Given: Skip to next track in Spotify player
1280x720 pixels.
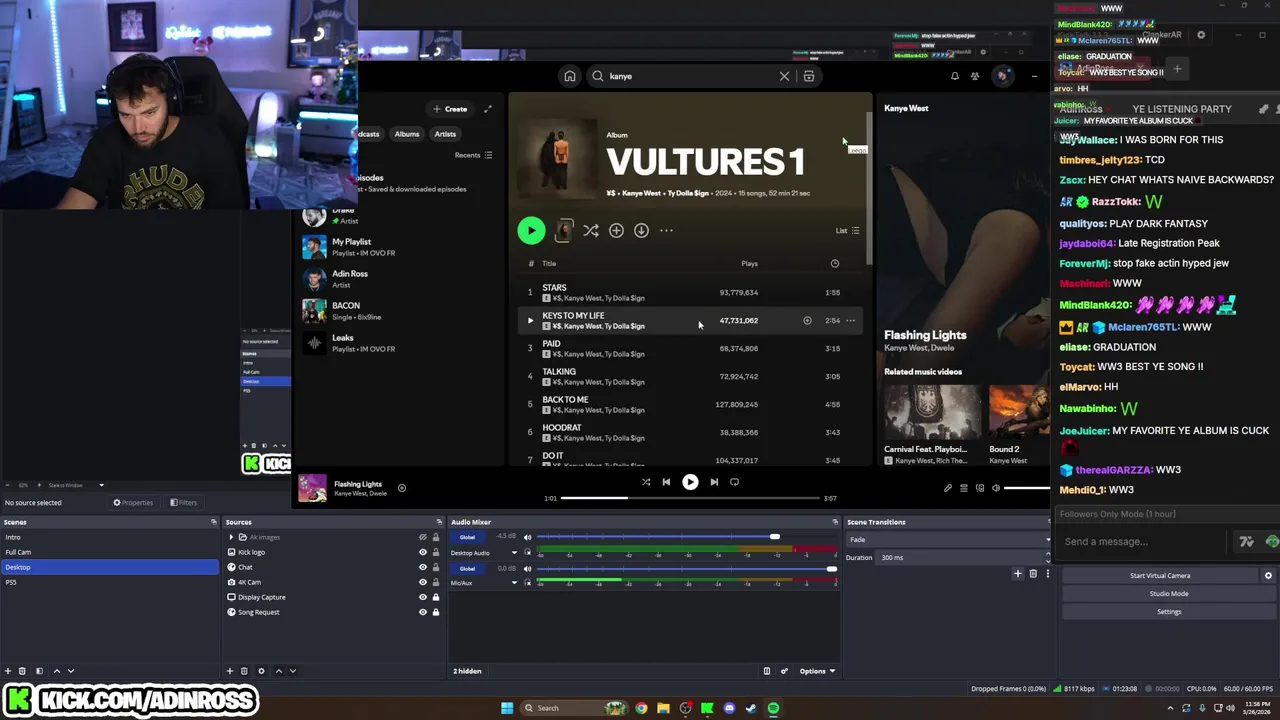Looking at the screenshot, I should [x=714, y=482].
